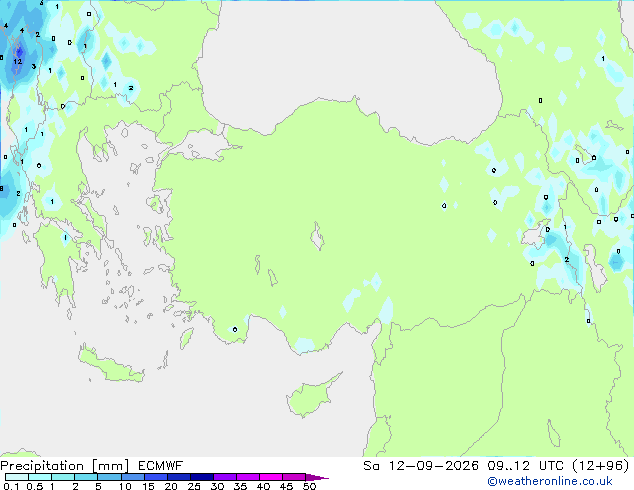This screenshot has height=490, width=634.
Task: Click the Precipitation [mm] title label
Action: [64, 466]
